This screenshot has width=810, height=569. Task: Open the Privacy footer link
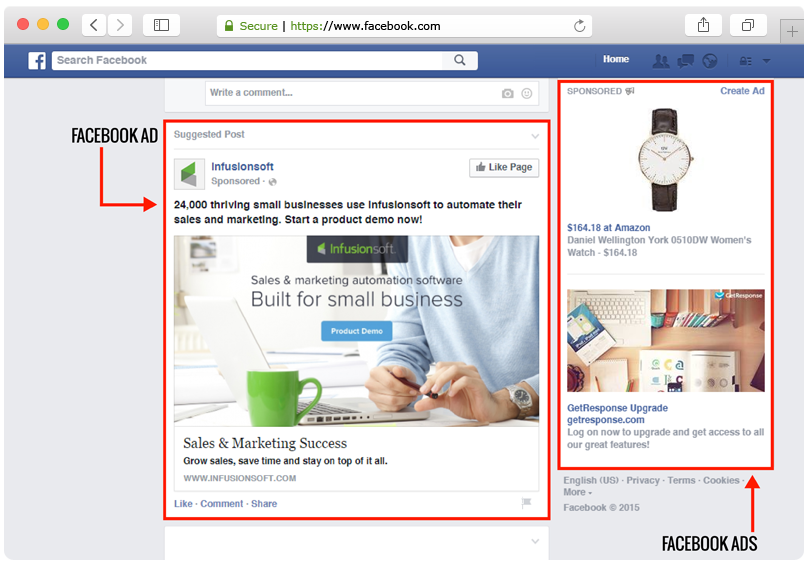tap(643, 481)
